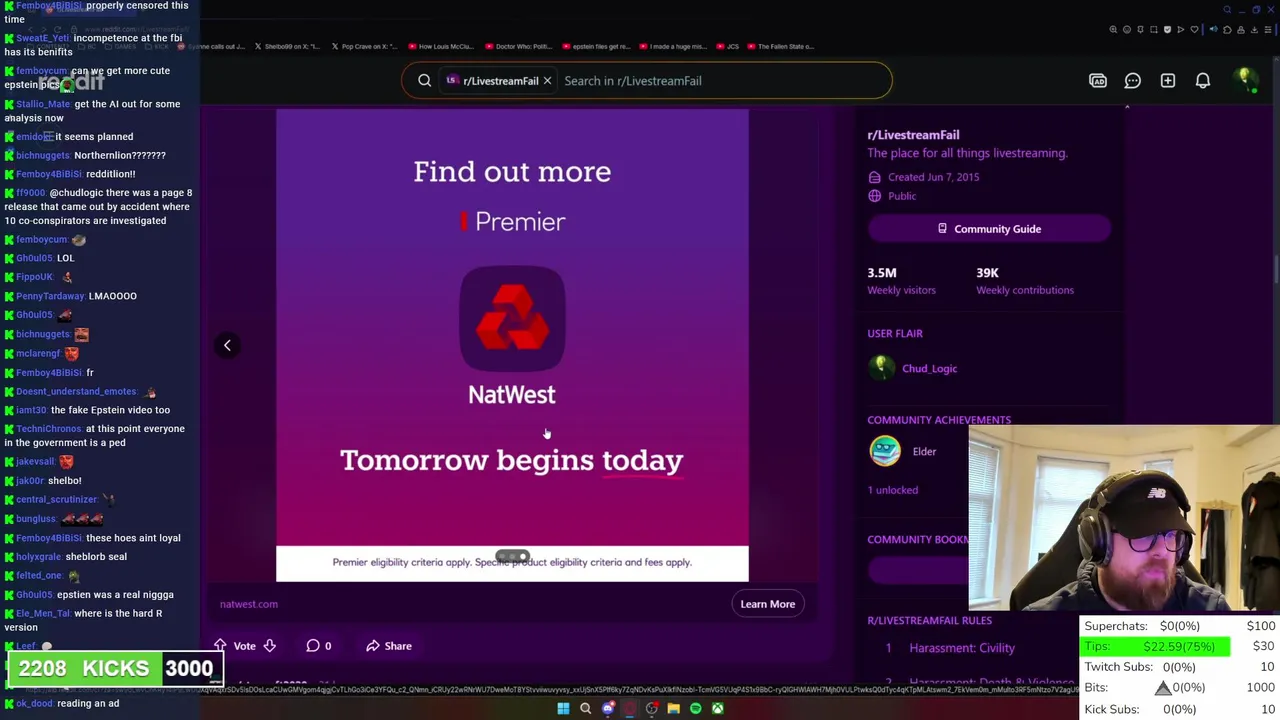1280x720 pixels.
Task: Click the Chud_Logic user flair
Action: click(929, 369)
